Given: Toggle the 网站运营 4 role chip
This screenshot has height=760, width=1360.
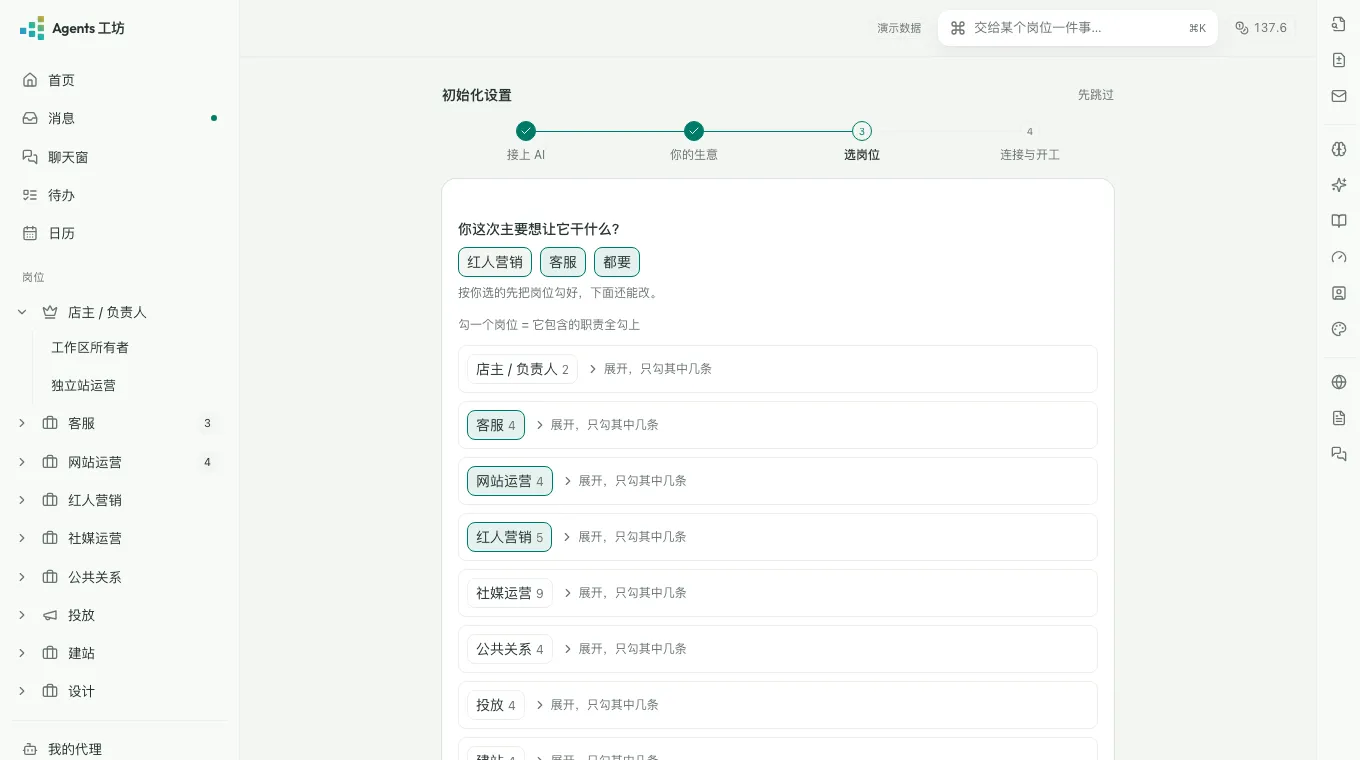Looking at the screenshot, I should point(510,481).
